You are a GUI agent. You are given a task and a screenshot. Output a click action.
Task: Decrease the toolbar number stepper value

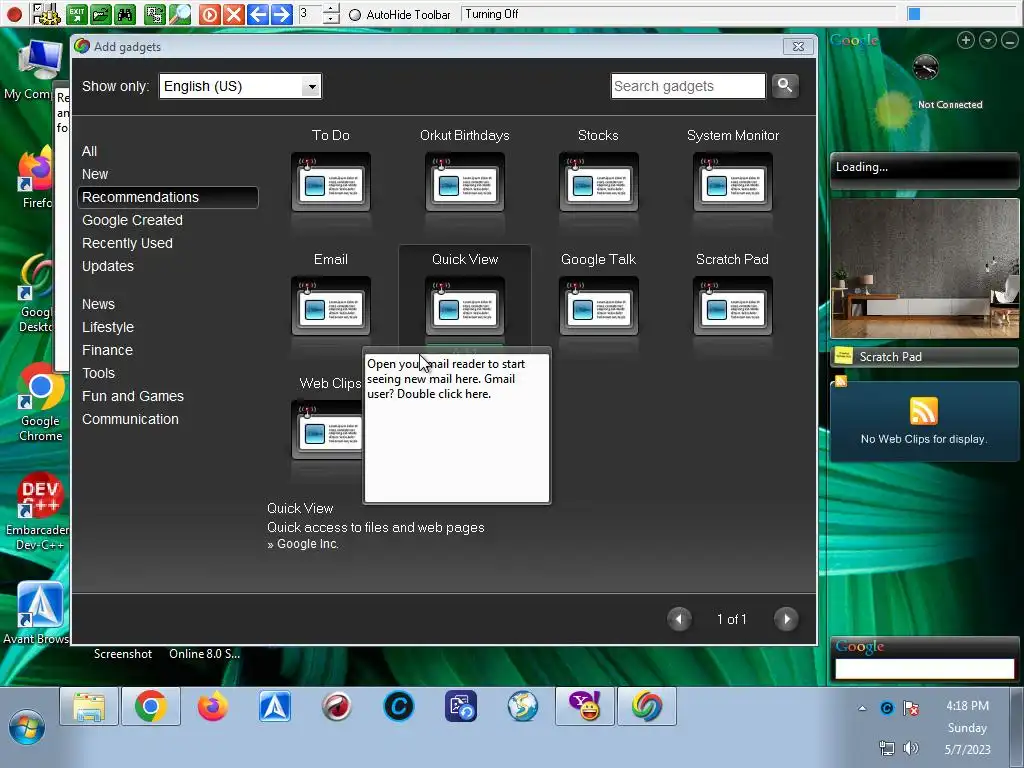click(x=332, y=19)
